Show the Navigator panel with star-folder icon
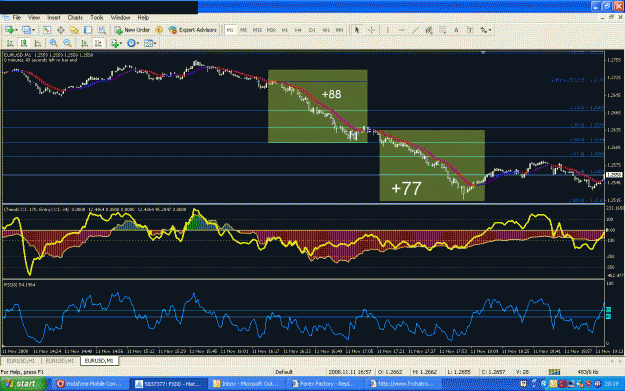The height and width of the screenshot is (391, 625). 74,30
